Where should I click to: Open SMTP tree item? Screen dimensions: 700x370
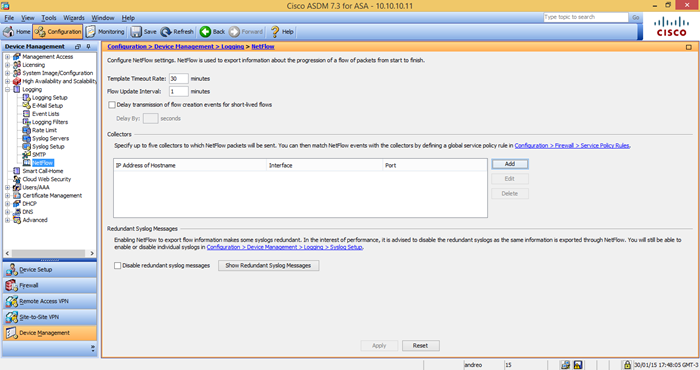(x=39, y=154)
